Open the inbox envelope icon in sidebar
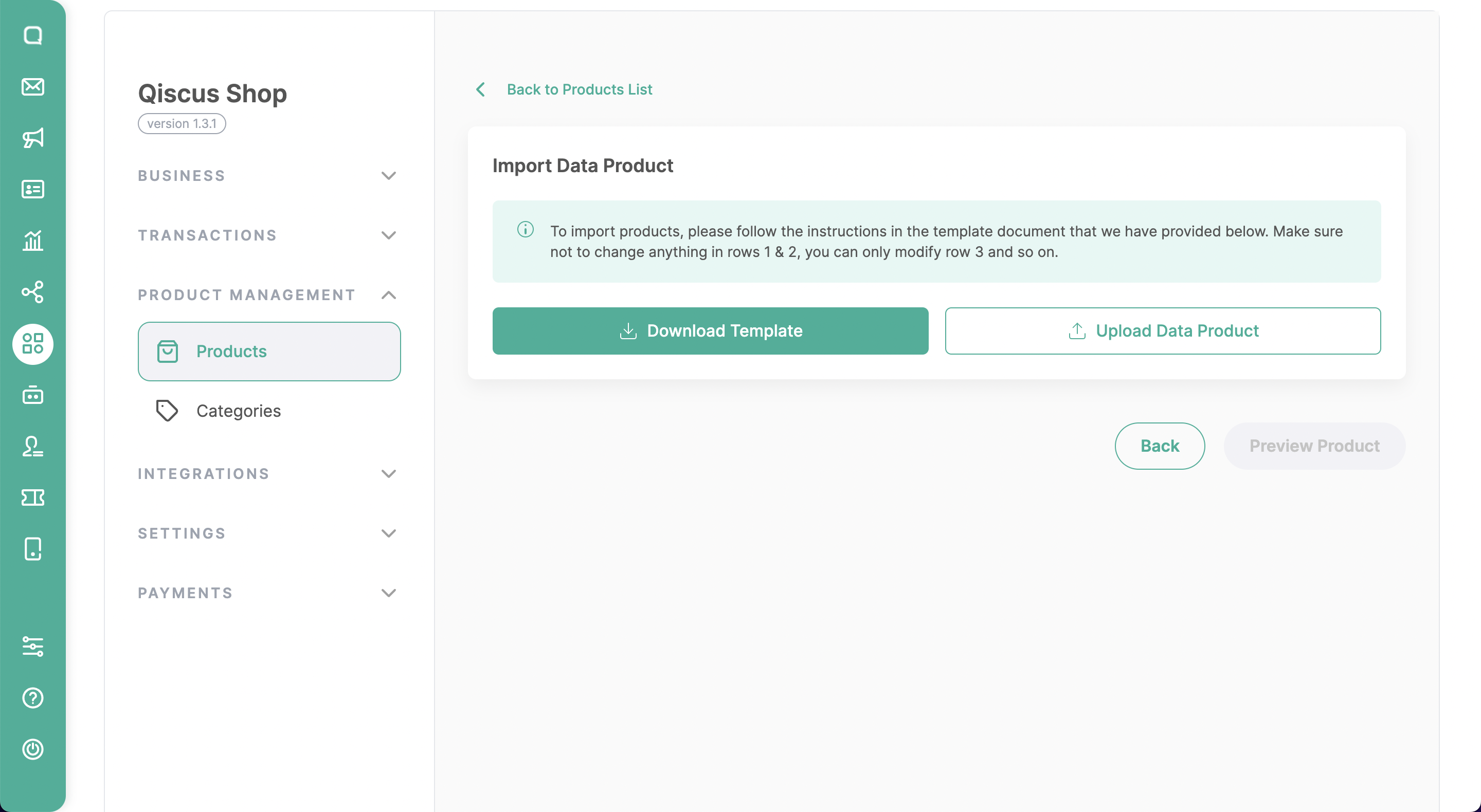 pyautogui.click(x=33, y=87)
